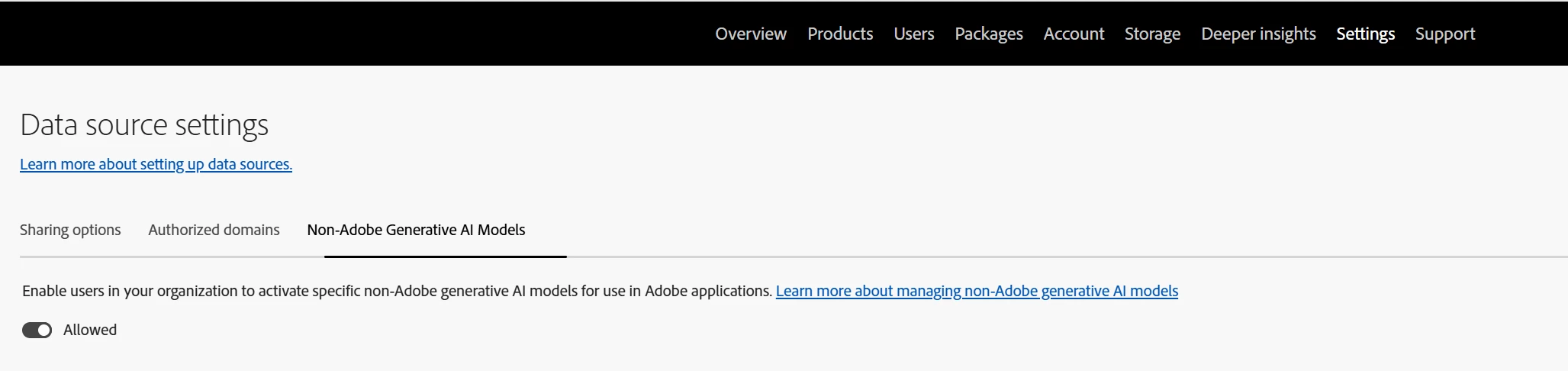1568x371 pixels.
Task: Open the managing non-Adobe generative AI models link
Action: pos(977,291)
